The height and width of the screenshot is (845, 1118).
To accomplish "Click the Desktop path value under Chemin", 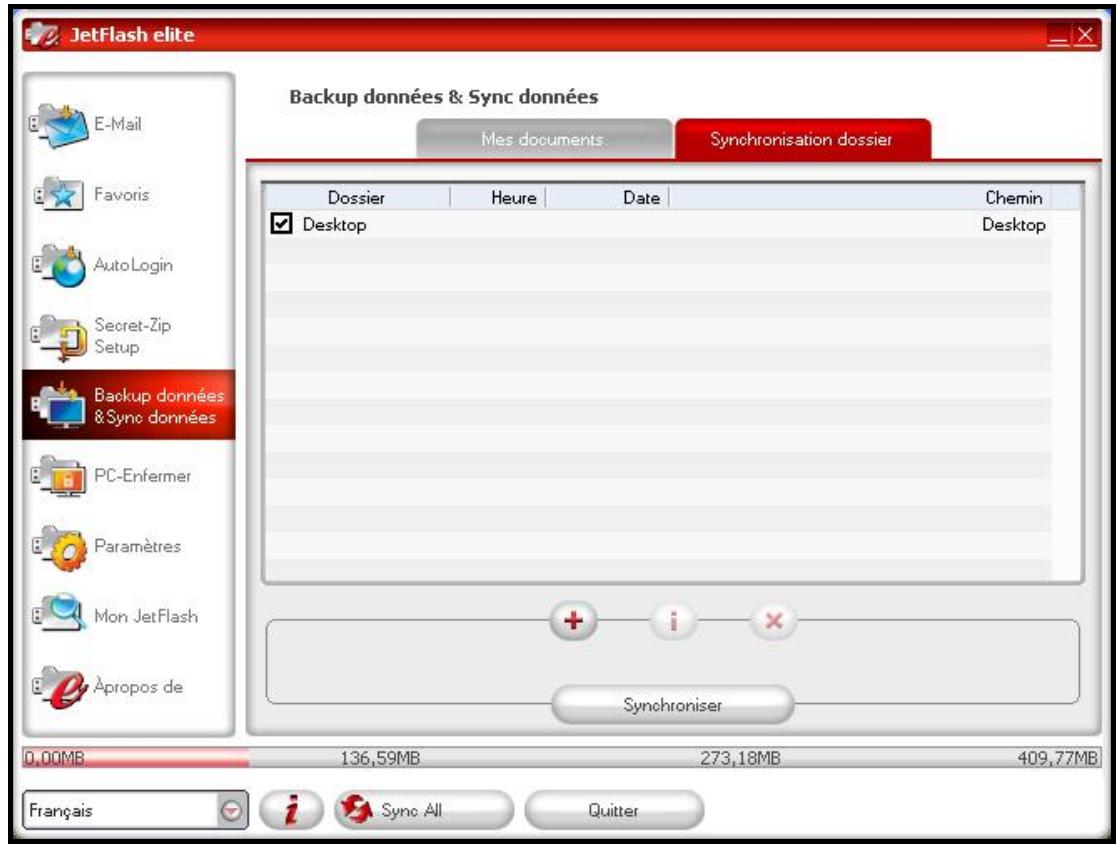I will click(1013, 225).
